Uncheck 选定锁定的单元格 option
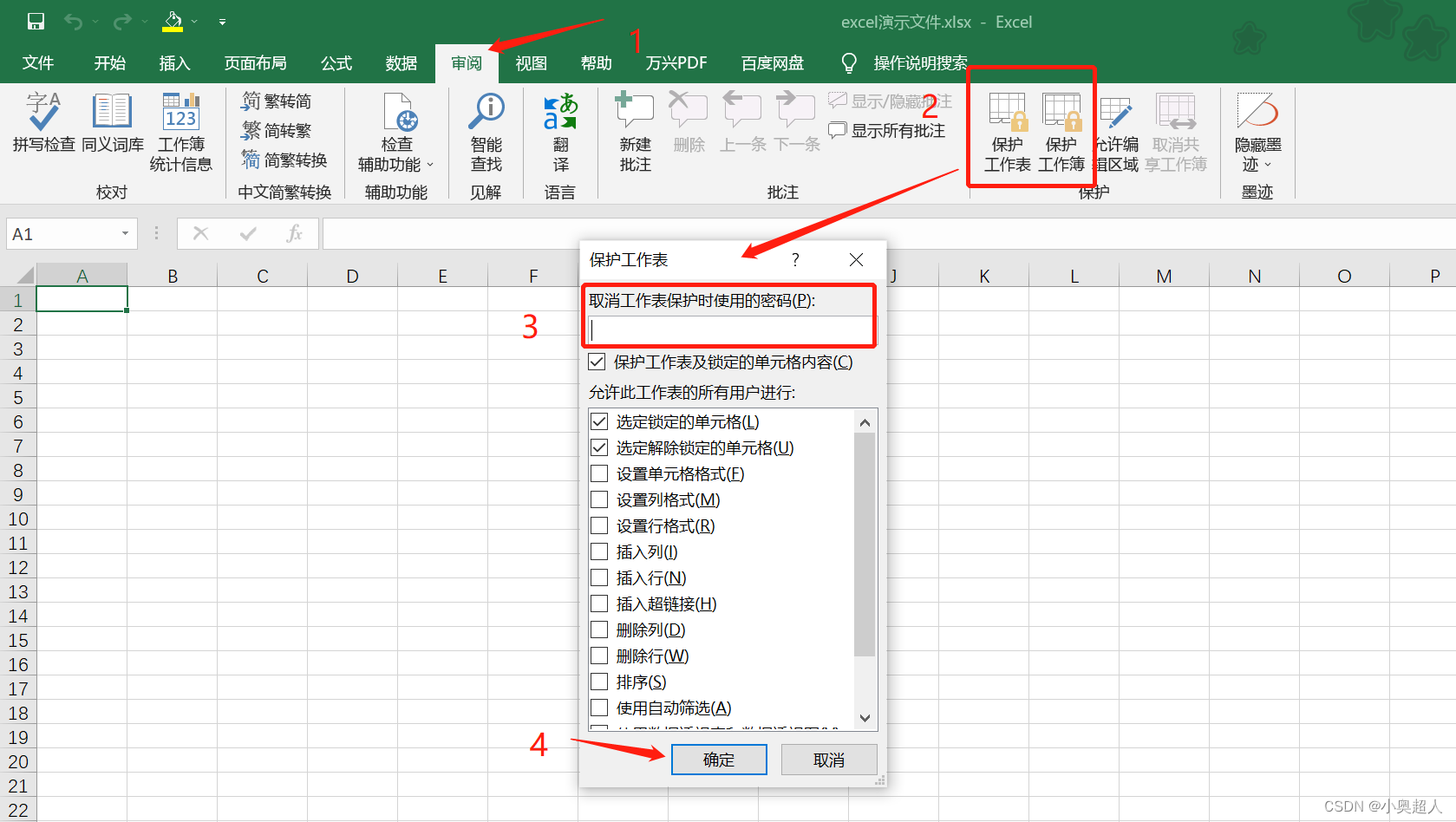This screenshot has width=1456, height=822. 599,422
